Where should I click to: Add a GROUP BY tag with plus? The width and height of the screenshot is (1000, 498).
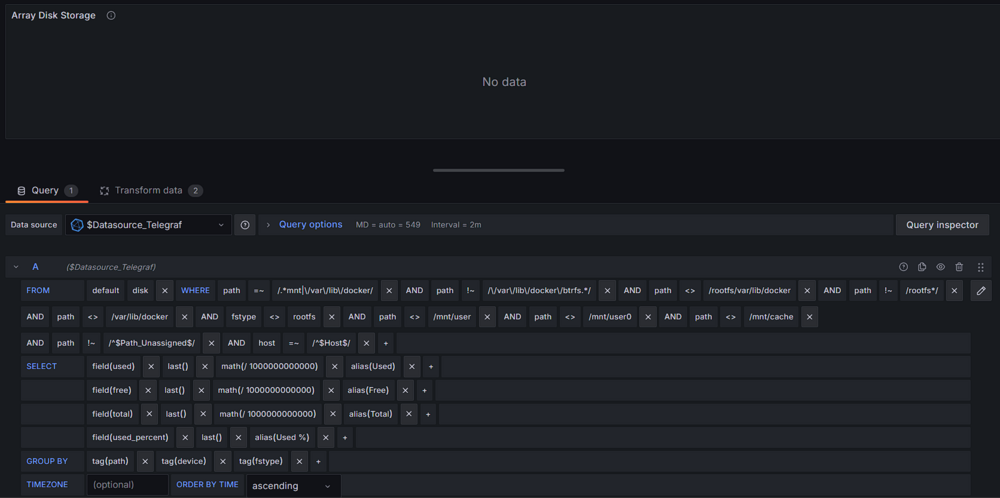pos(318,461)
